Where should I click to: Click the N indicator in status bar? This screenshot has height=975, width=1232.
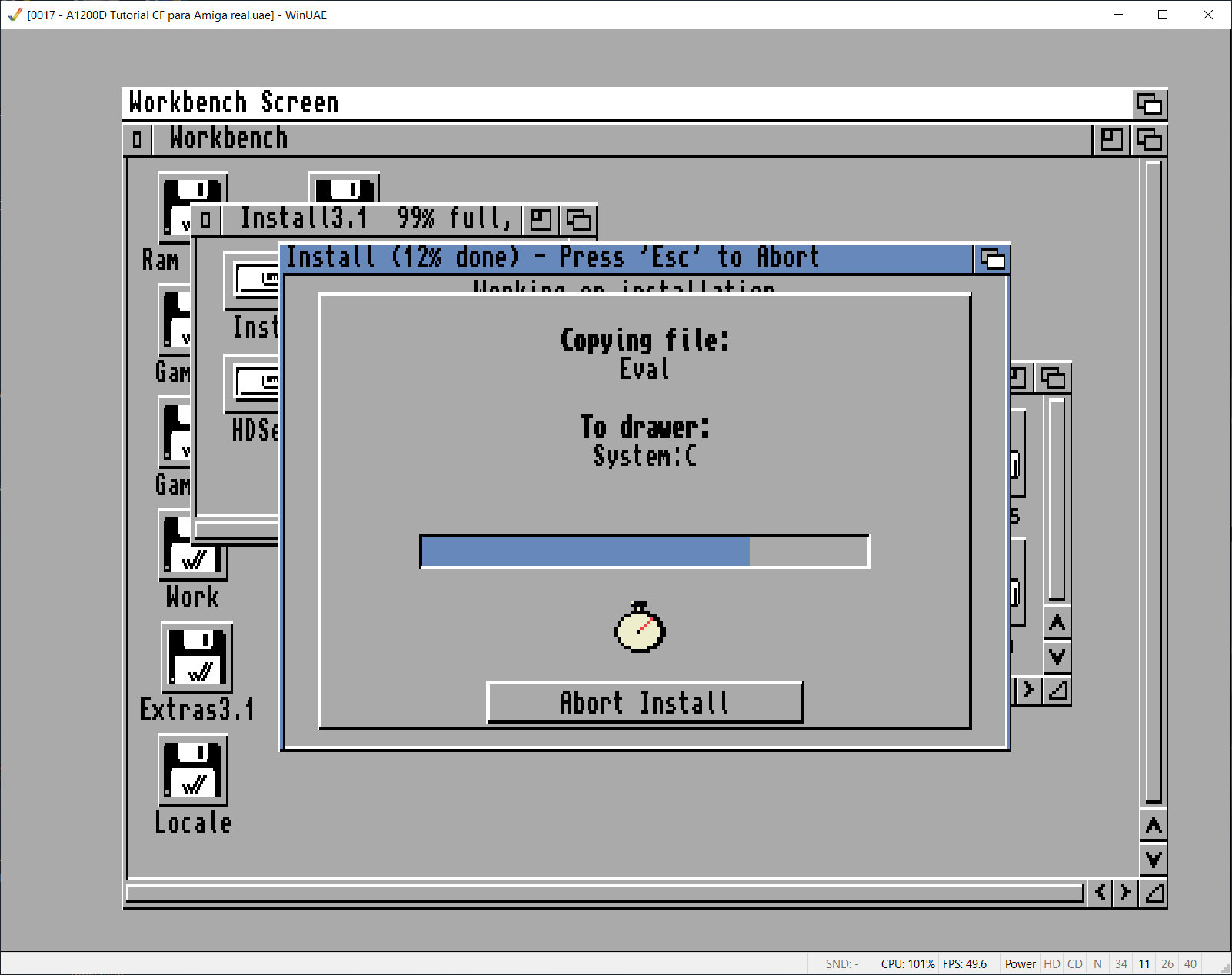point(1097,964)
